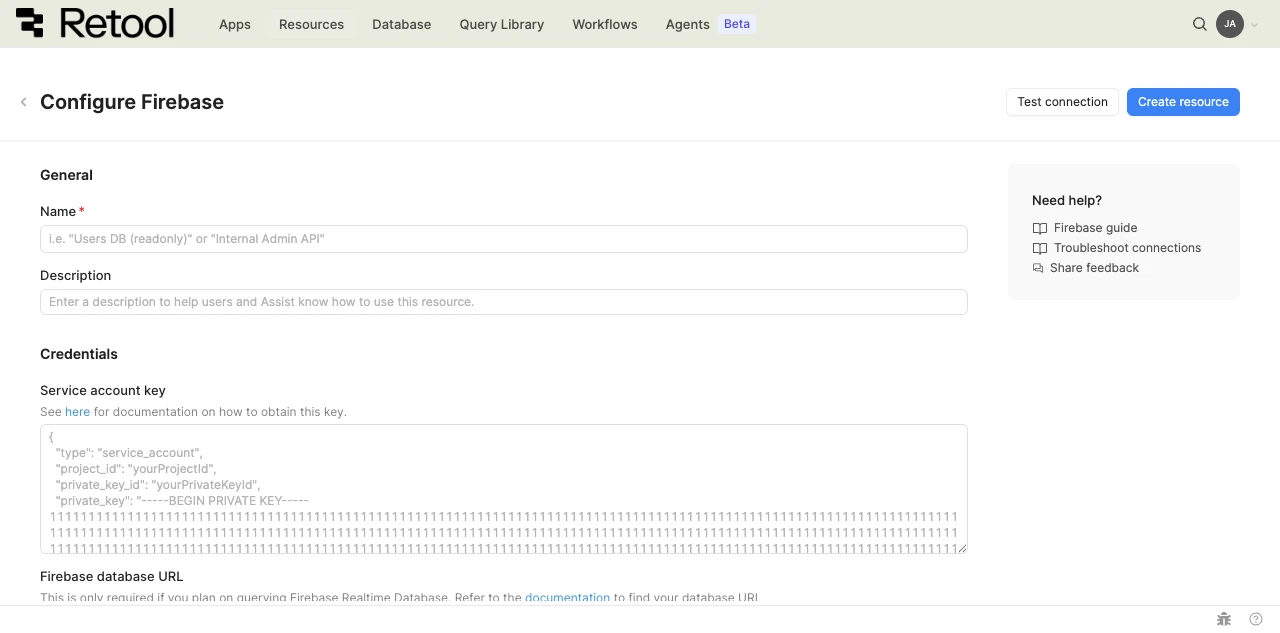The image size is (1280, 633).
Task: Focus the Name input field
Action: click(504, 239)
